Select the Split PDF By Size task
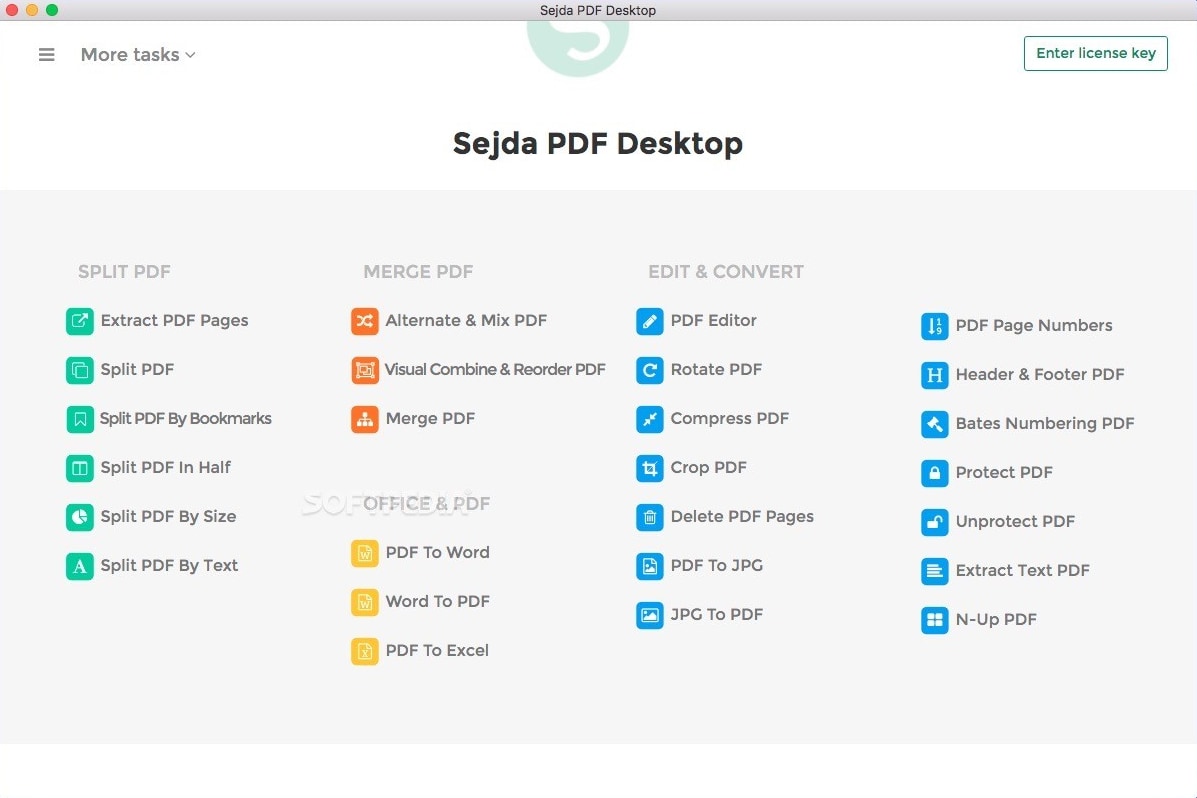Image resolution: width=1197 pixels, height=798 pixels. coord(168,517)
